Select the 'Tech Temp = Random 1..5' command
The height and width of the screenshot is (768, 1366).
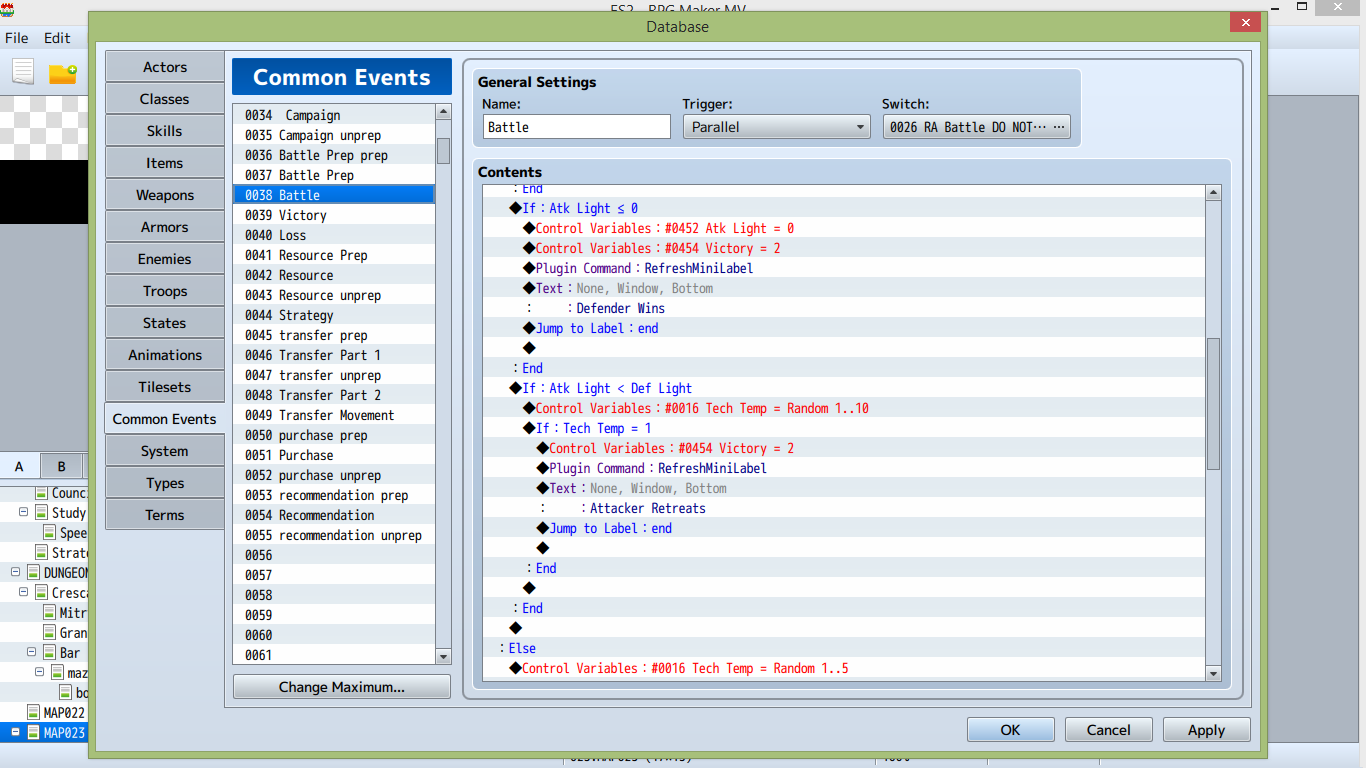844,668
